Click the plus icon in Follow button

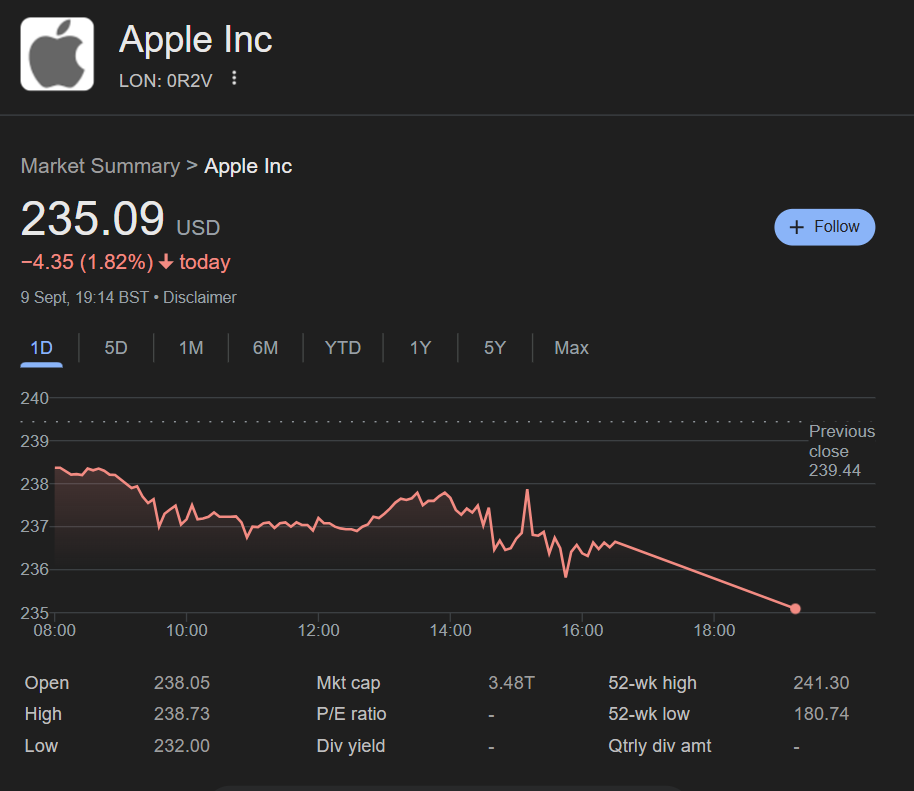(x=797, y=227)
